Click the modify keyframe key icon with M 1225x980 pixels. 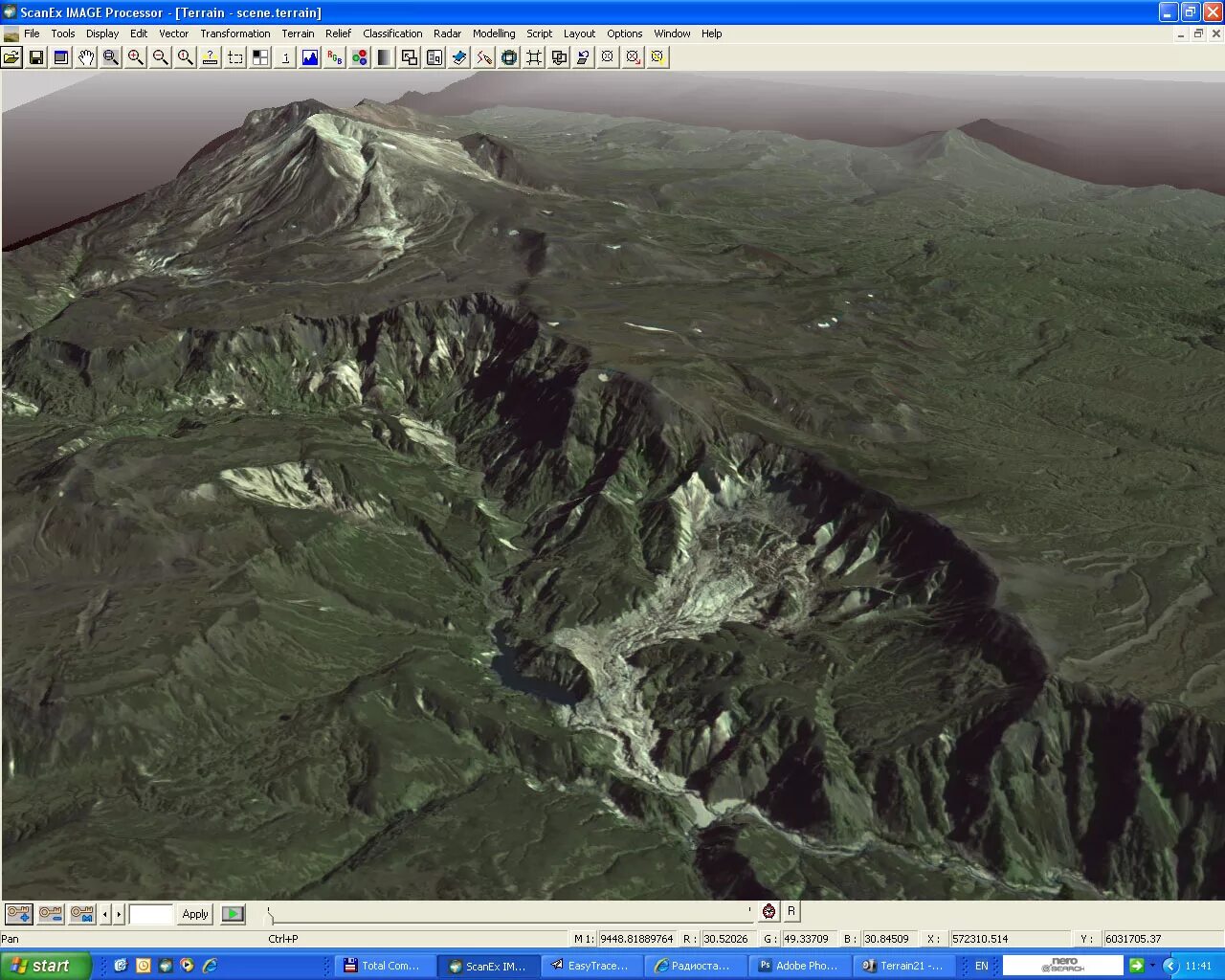click(82, 914)
